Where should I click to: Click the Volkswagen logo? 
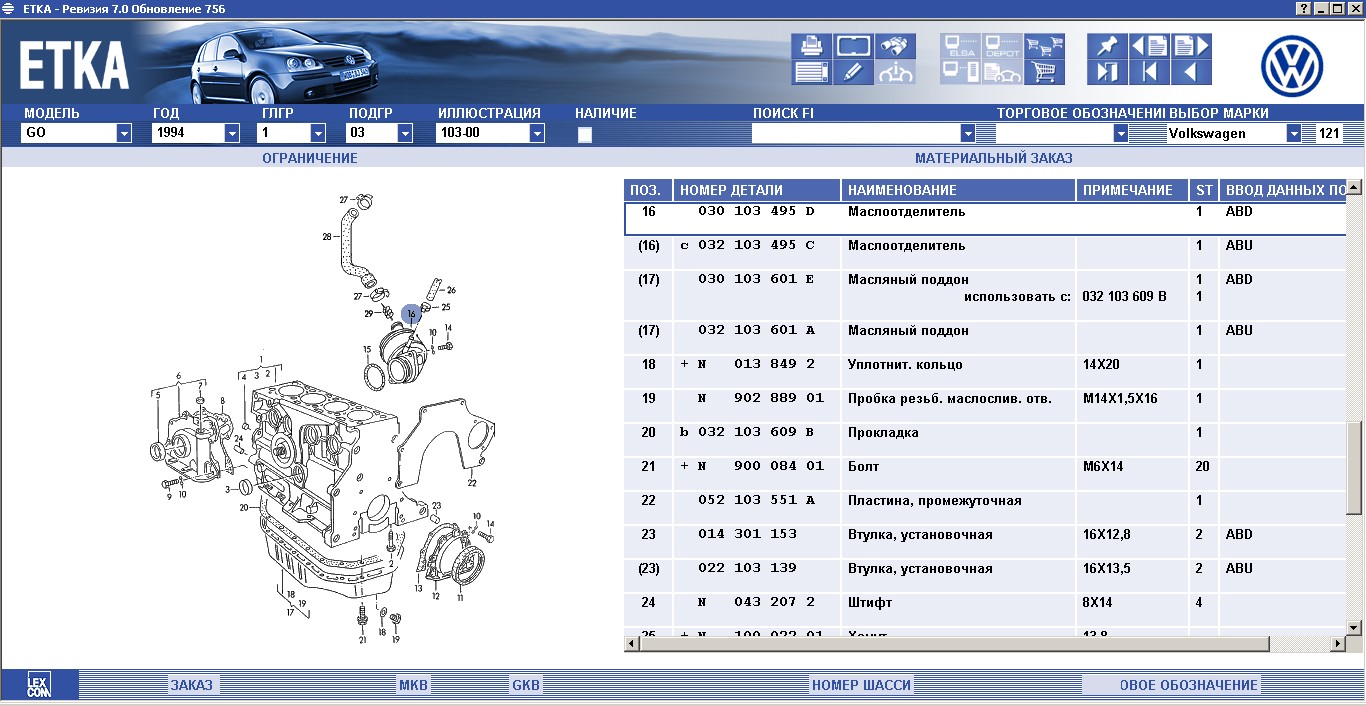[x=1292, y=66]
